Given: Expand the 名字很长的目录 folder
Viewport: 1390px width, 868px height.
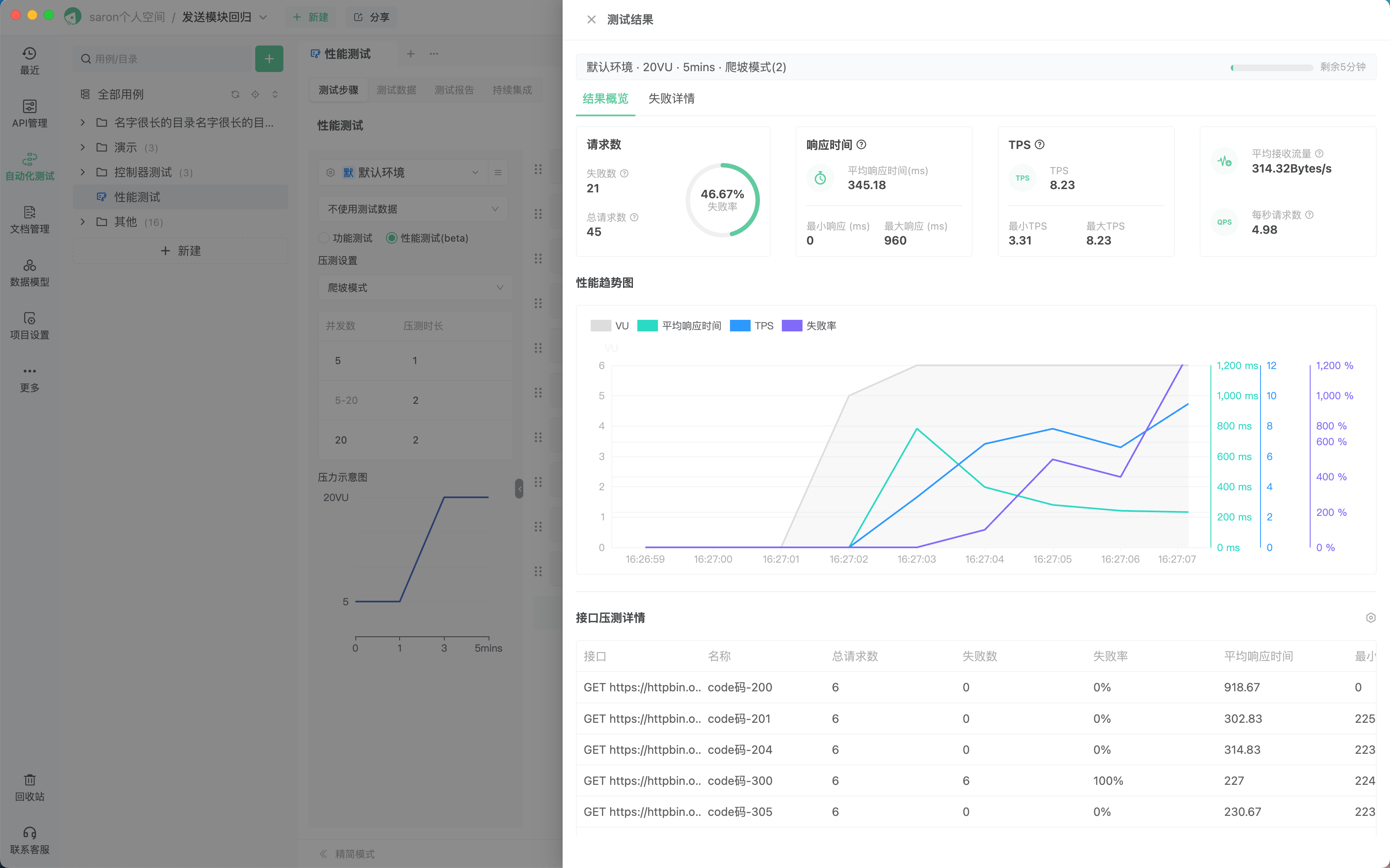Looking at the screenshot, I should [x=83, y=122].
